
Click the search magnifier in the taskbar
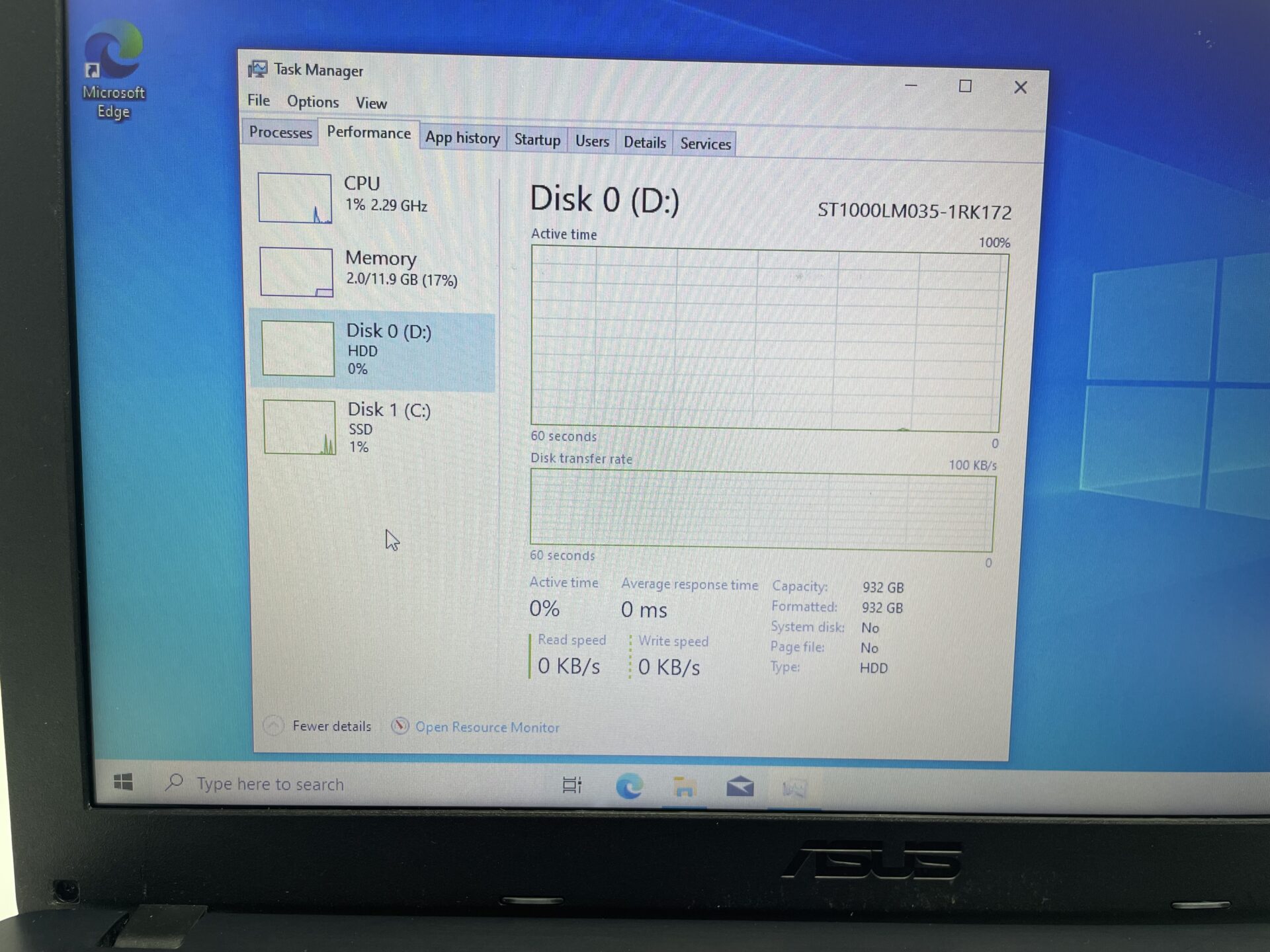175,783
